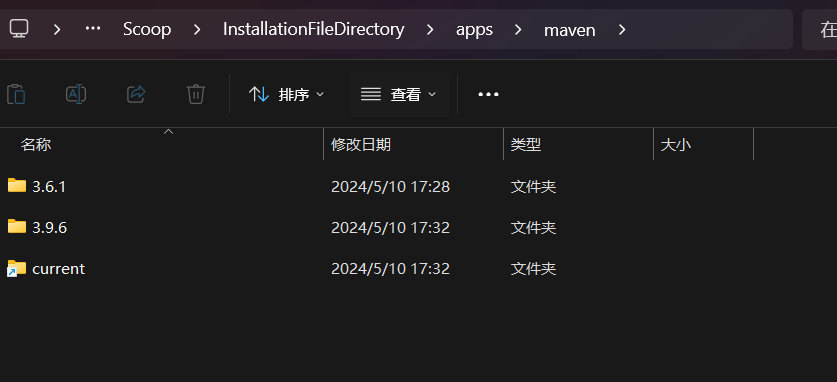Expand chevron after InstallationFileDirectory
This screenshot has width=837, height=382.
coord(430,29)
